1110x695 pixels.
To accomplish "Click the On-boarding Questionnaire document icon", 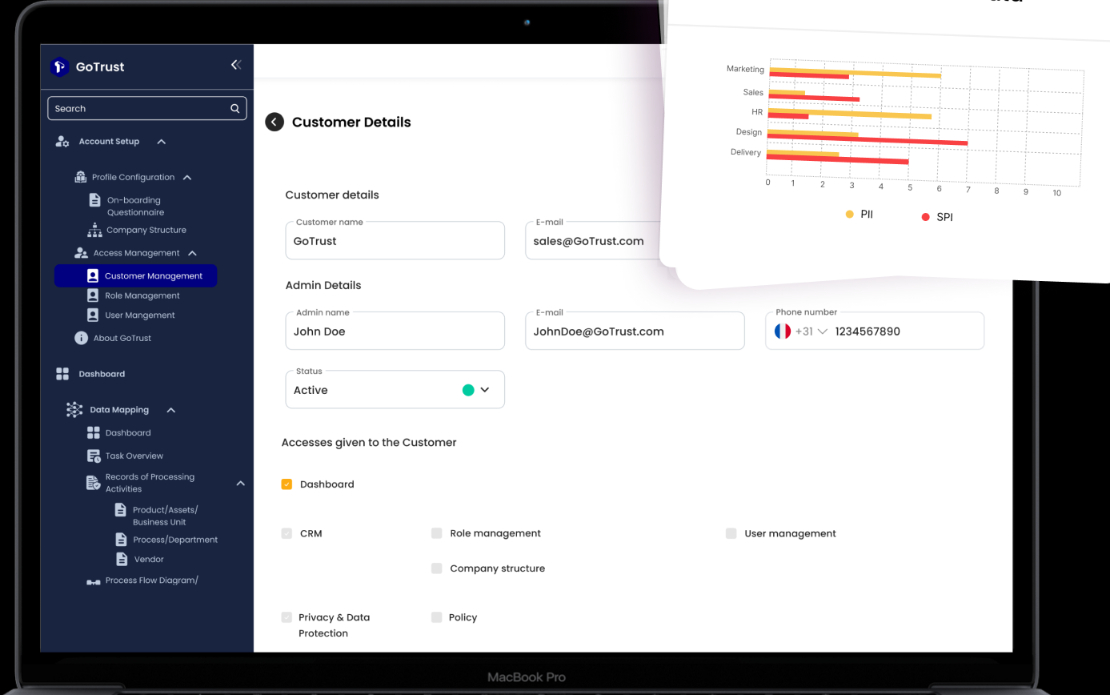I will (x=95, y=200).
